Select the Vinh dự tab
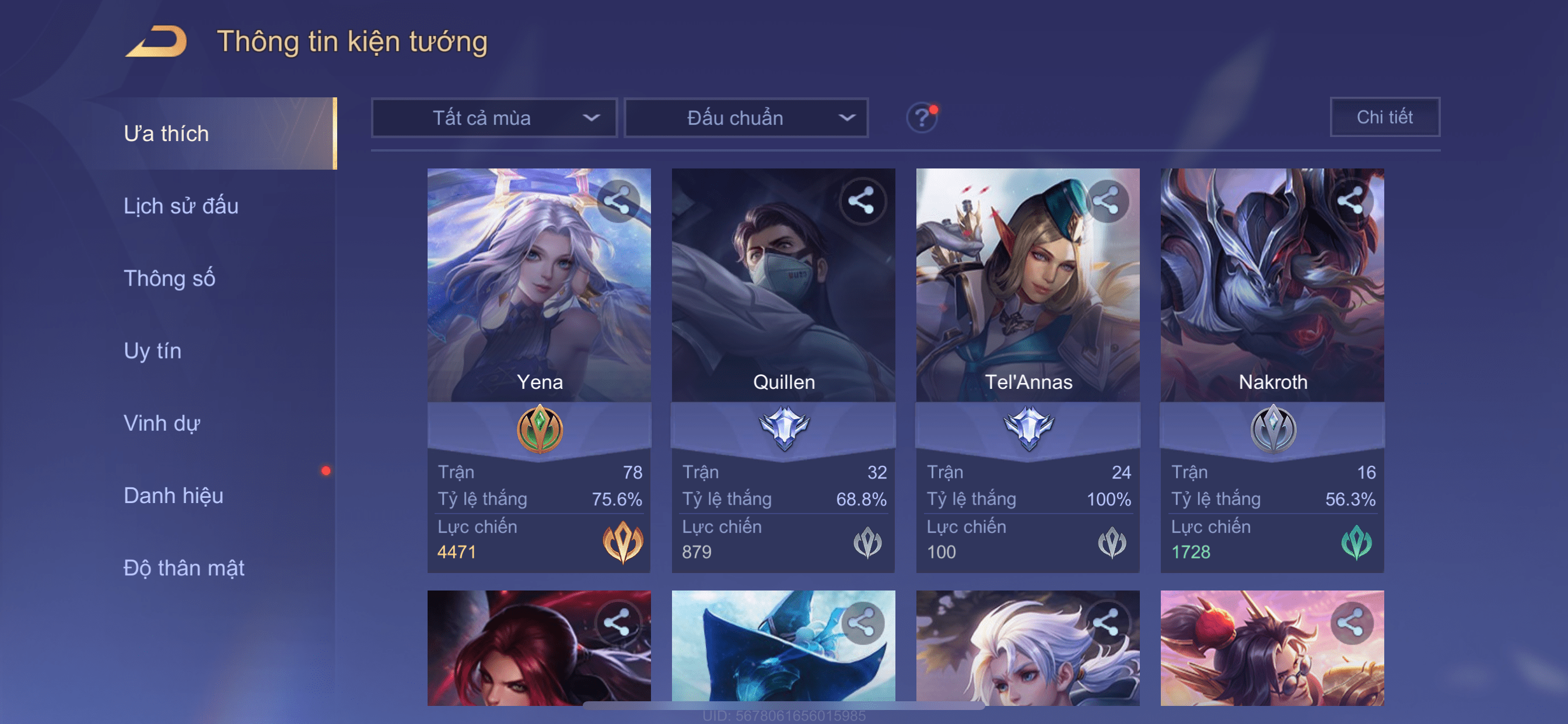 (162, 423)
